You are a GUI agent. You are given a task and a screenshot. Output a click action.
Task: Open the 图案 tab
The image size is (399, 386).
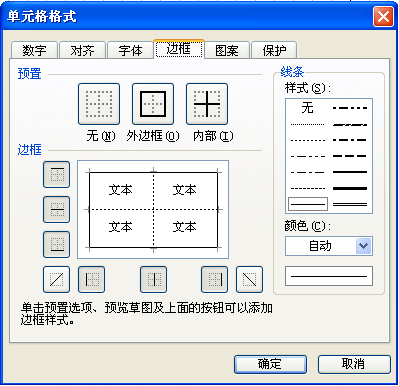coord(227,50)
